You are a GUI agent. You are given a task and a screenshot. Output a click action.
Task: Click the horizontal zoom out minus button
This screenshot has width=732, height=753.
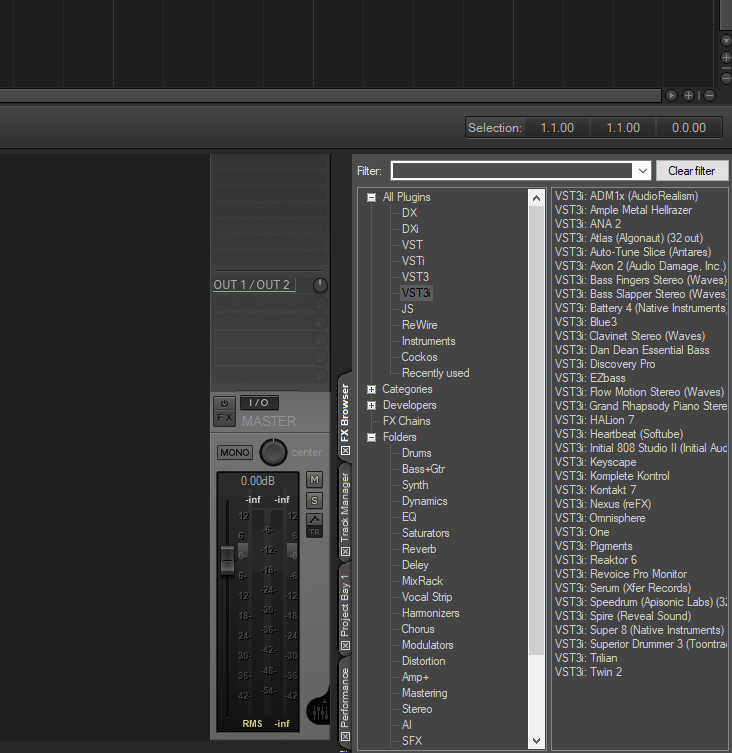709,96
